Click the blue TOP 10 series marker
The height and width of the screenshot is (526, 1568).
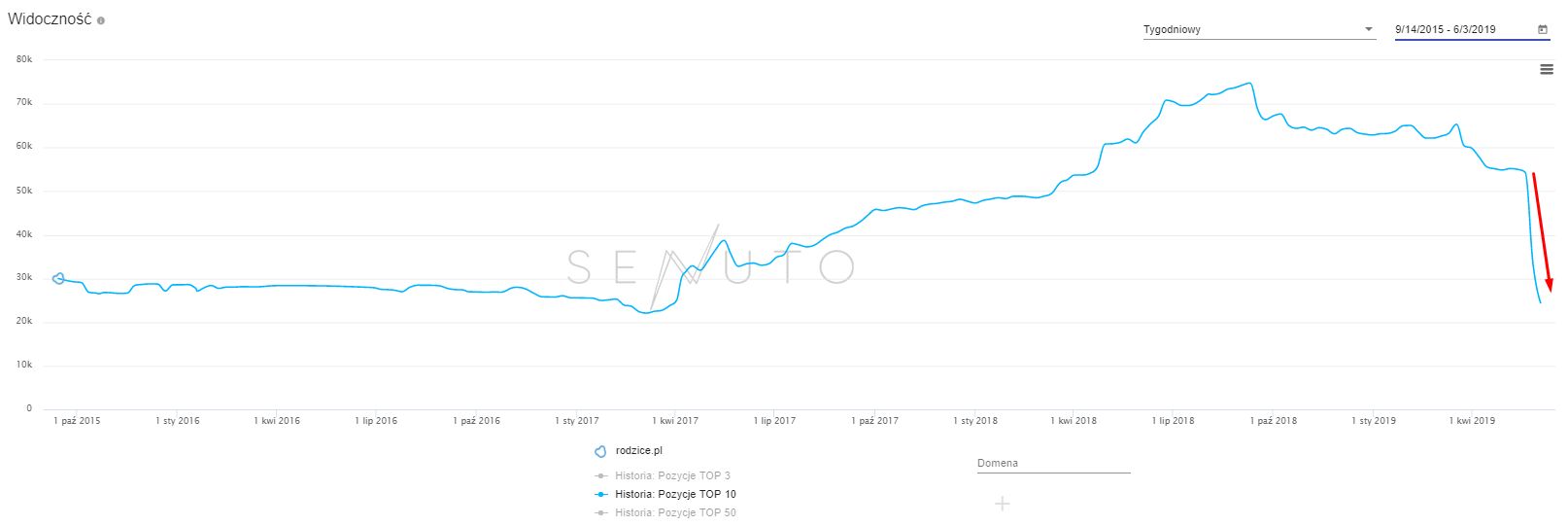(x=602, y=495)
